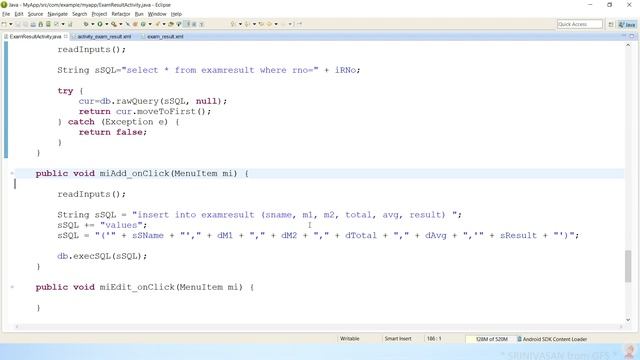Click the miEdit_onClick method name
640x360 pixels.
(137, 287)
